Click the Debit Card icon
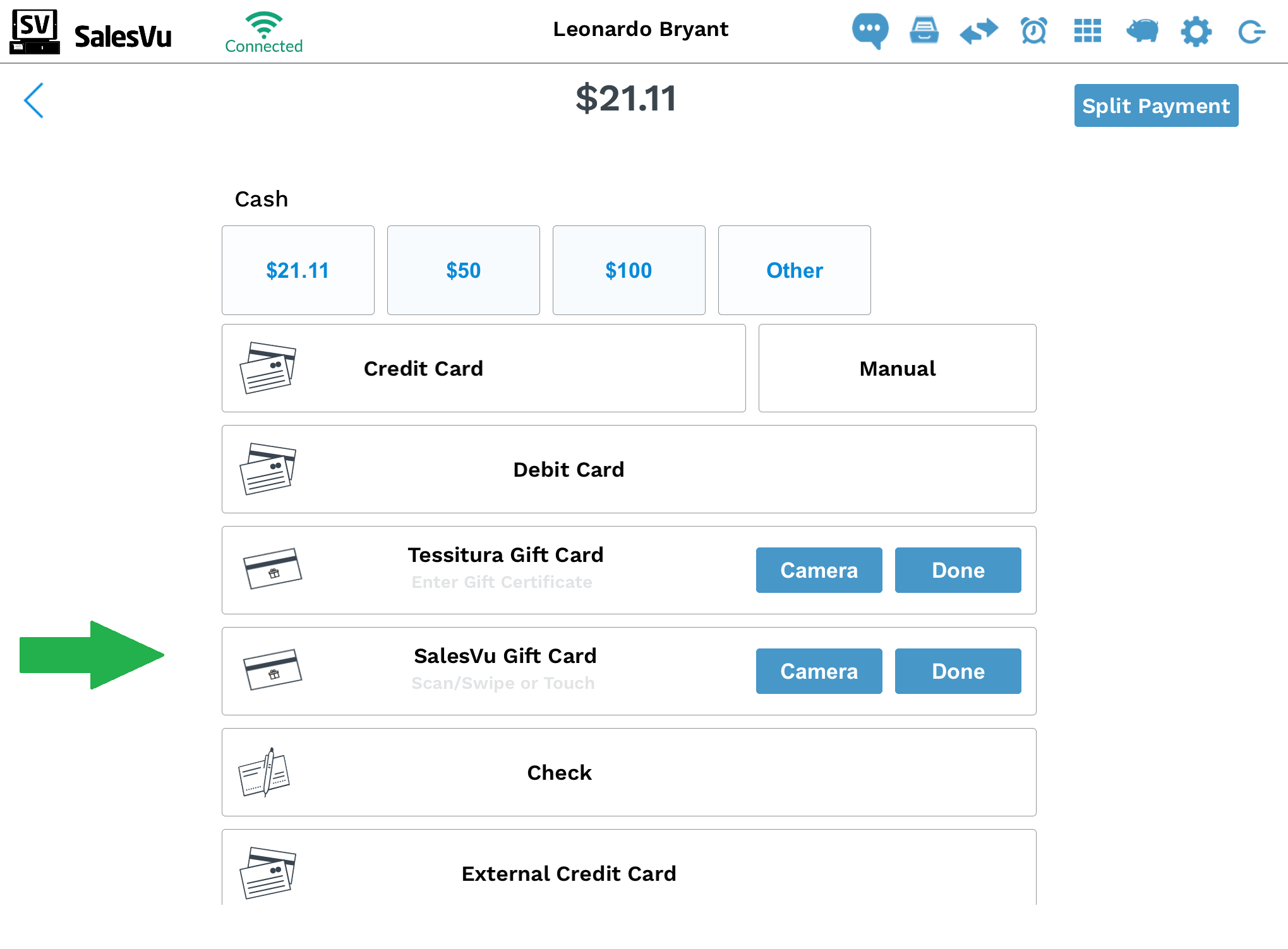Viewport: 1288px width, 949px height. tap(268, 469)
